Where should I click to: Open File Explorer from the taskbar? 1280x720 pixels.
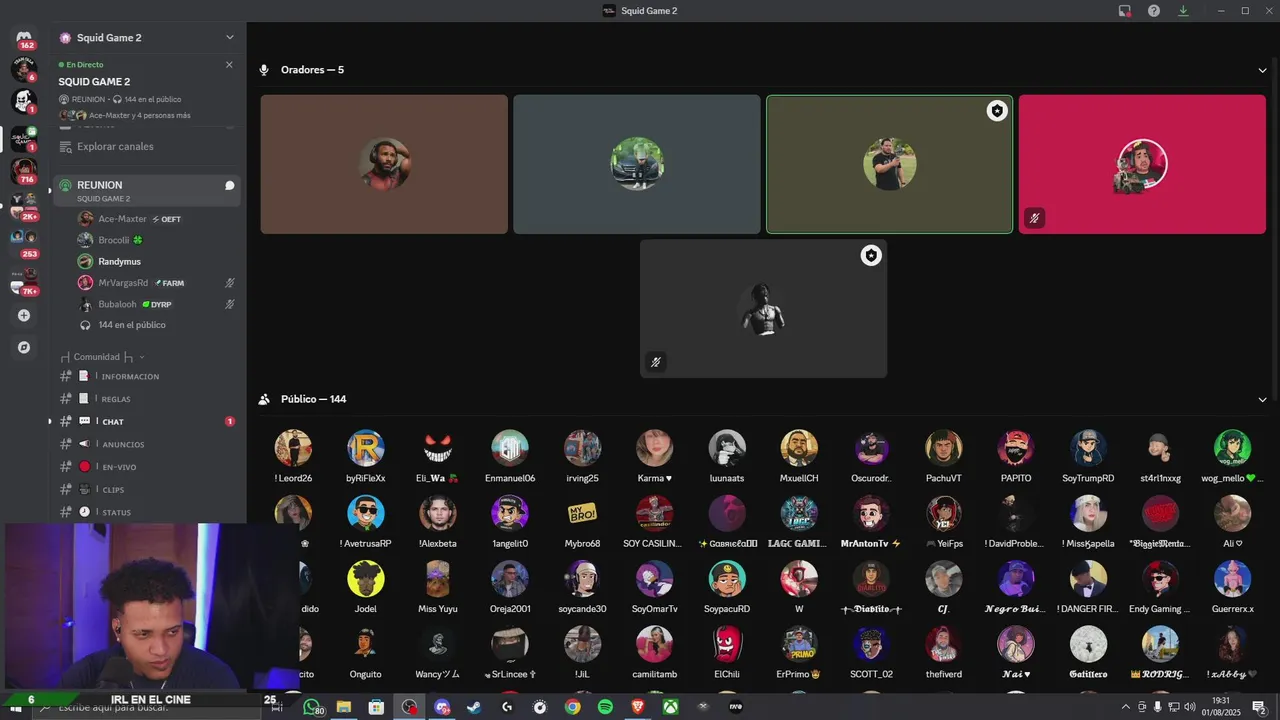[343, 707]
